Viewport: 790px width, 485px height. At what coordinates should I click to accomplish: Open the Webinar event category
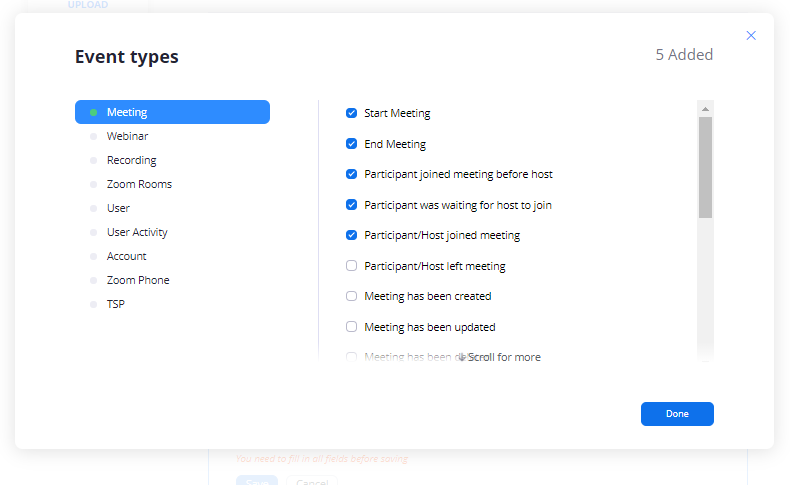(x=128, y=136)
